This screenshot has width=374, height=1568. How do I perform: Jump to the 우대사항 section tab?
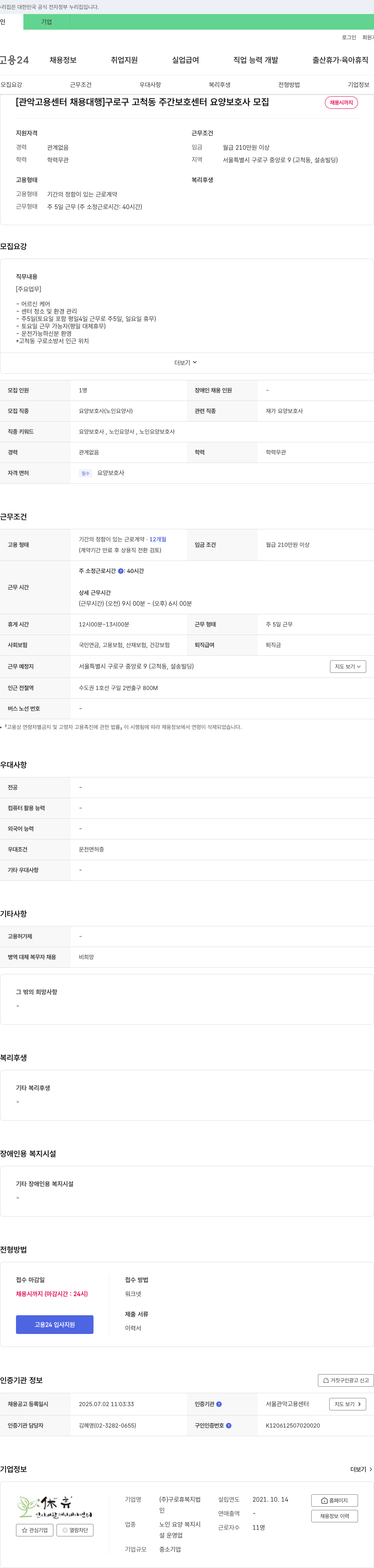click(150, 85)
